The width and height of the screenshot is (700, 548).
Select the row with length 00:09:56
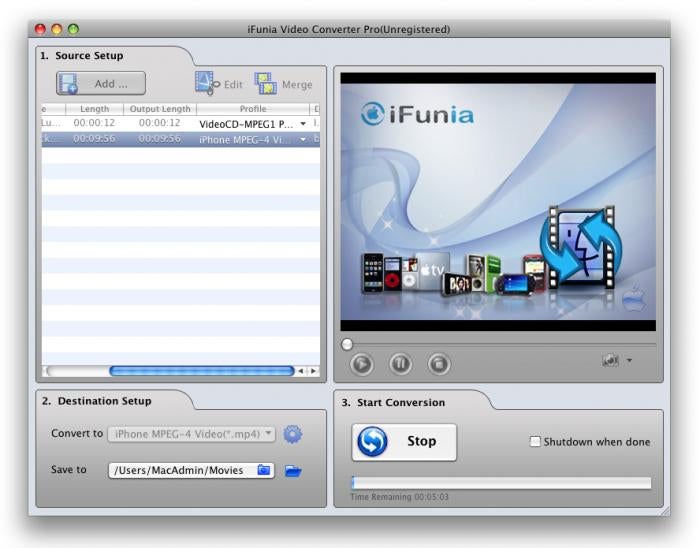tap(181, 139)
